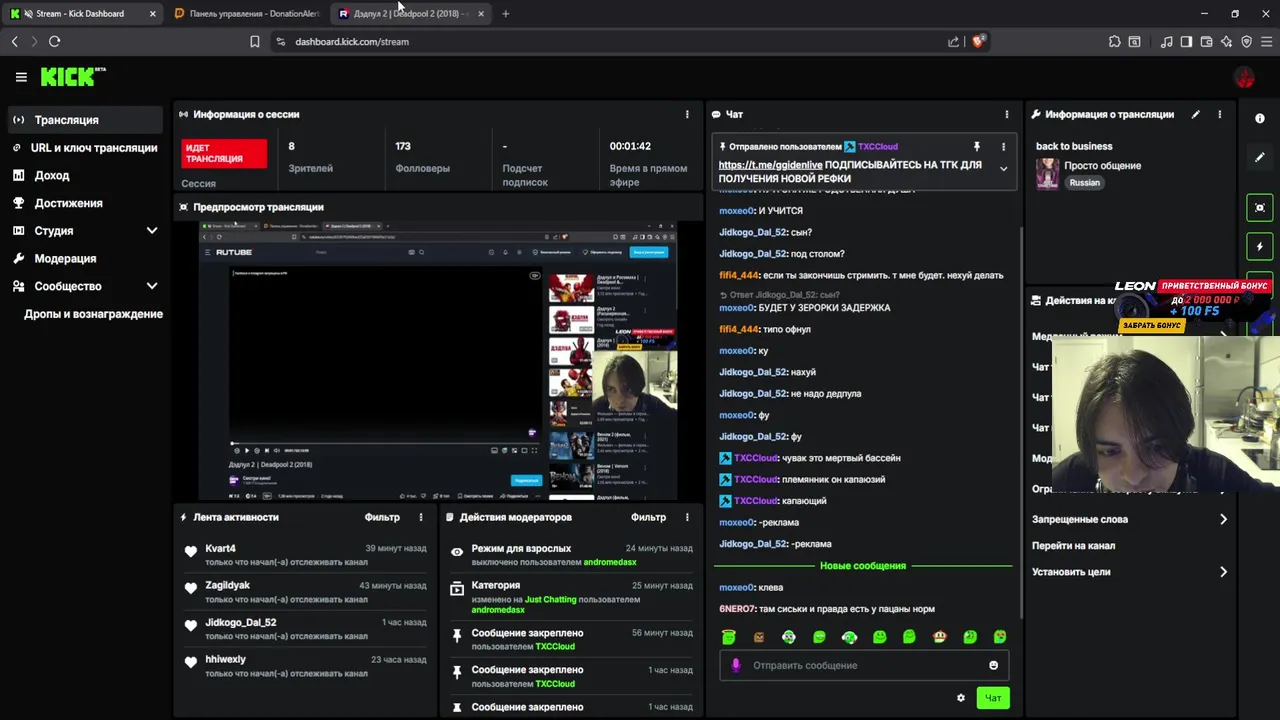Click 6NERO7 username in chat

pos(737,609)
